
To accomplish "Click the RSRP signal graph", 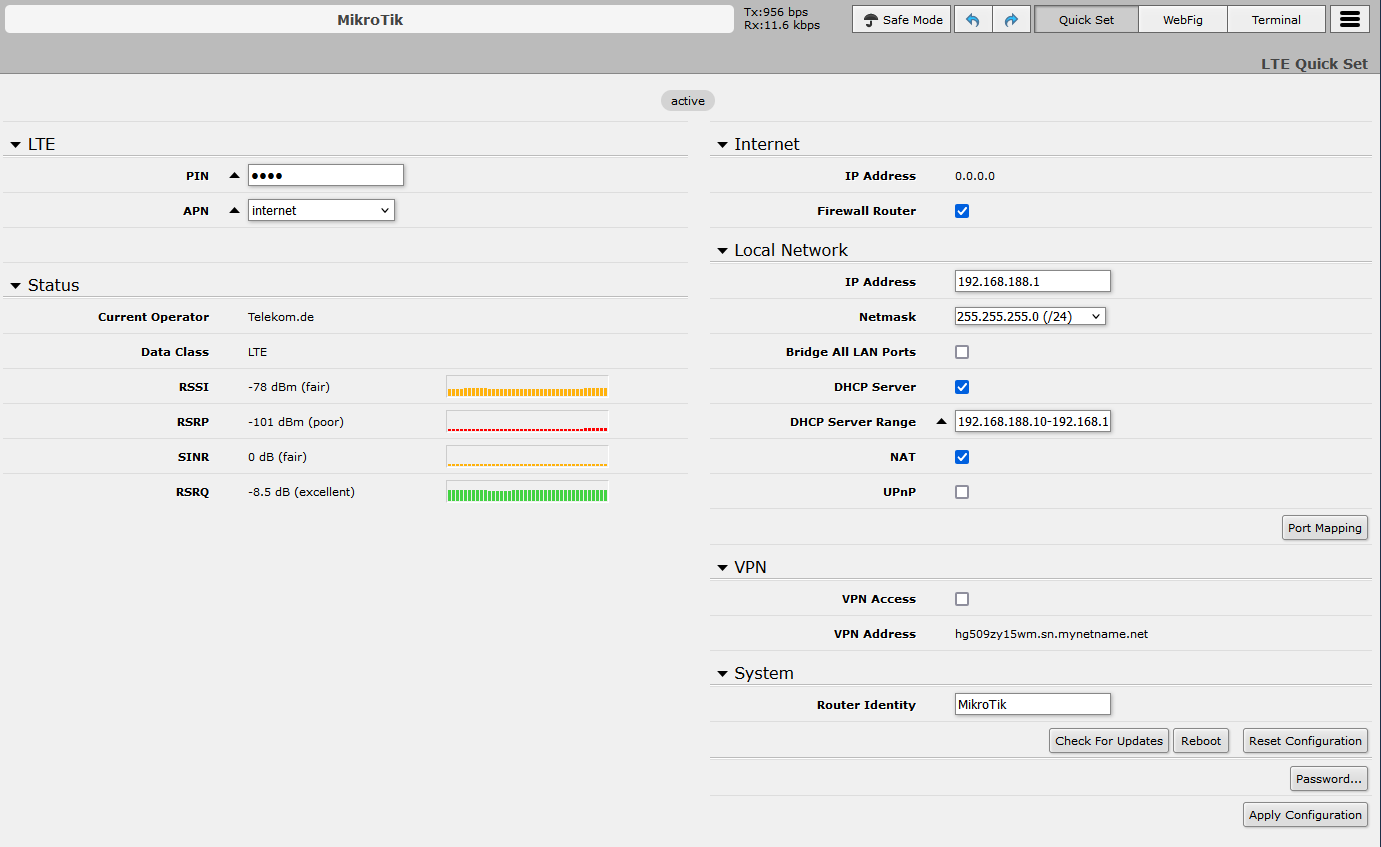I will (527, 422).
